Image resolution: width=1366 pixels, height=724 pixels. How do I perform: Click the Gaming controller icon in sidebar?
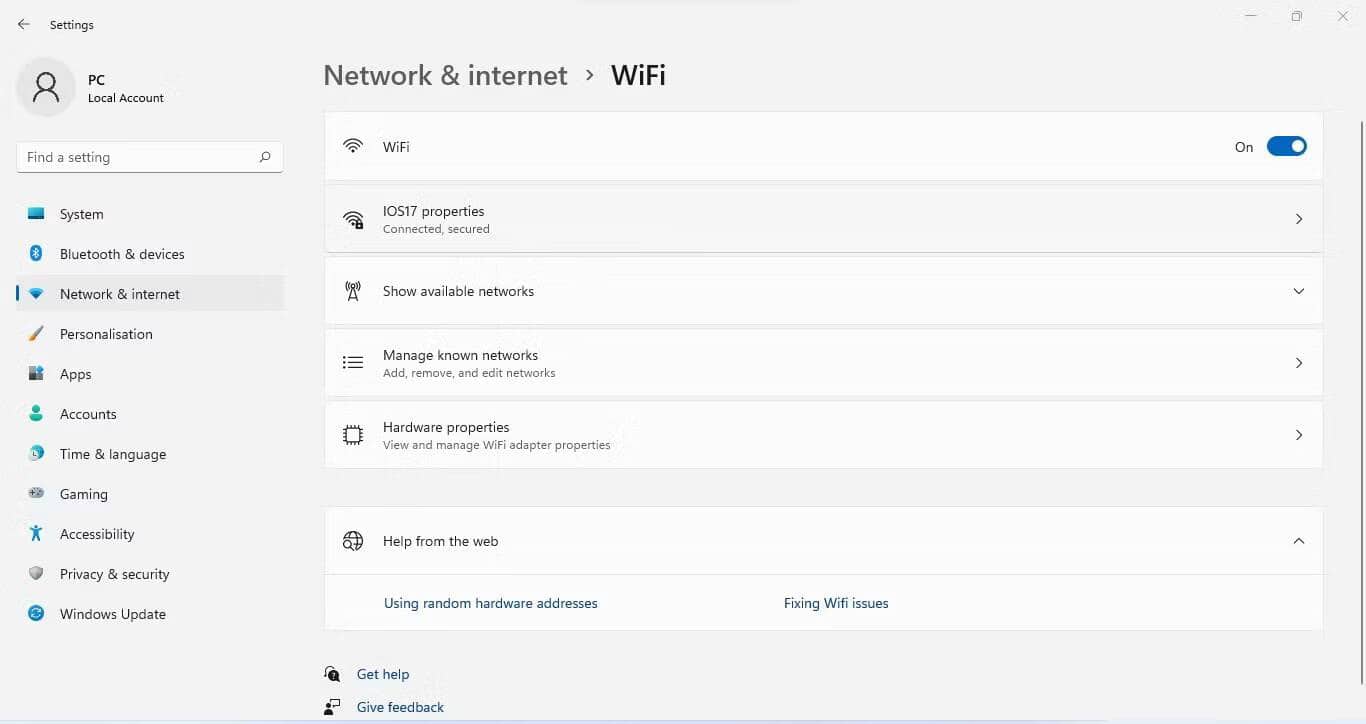tap(36, 493)
